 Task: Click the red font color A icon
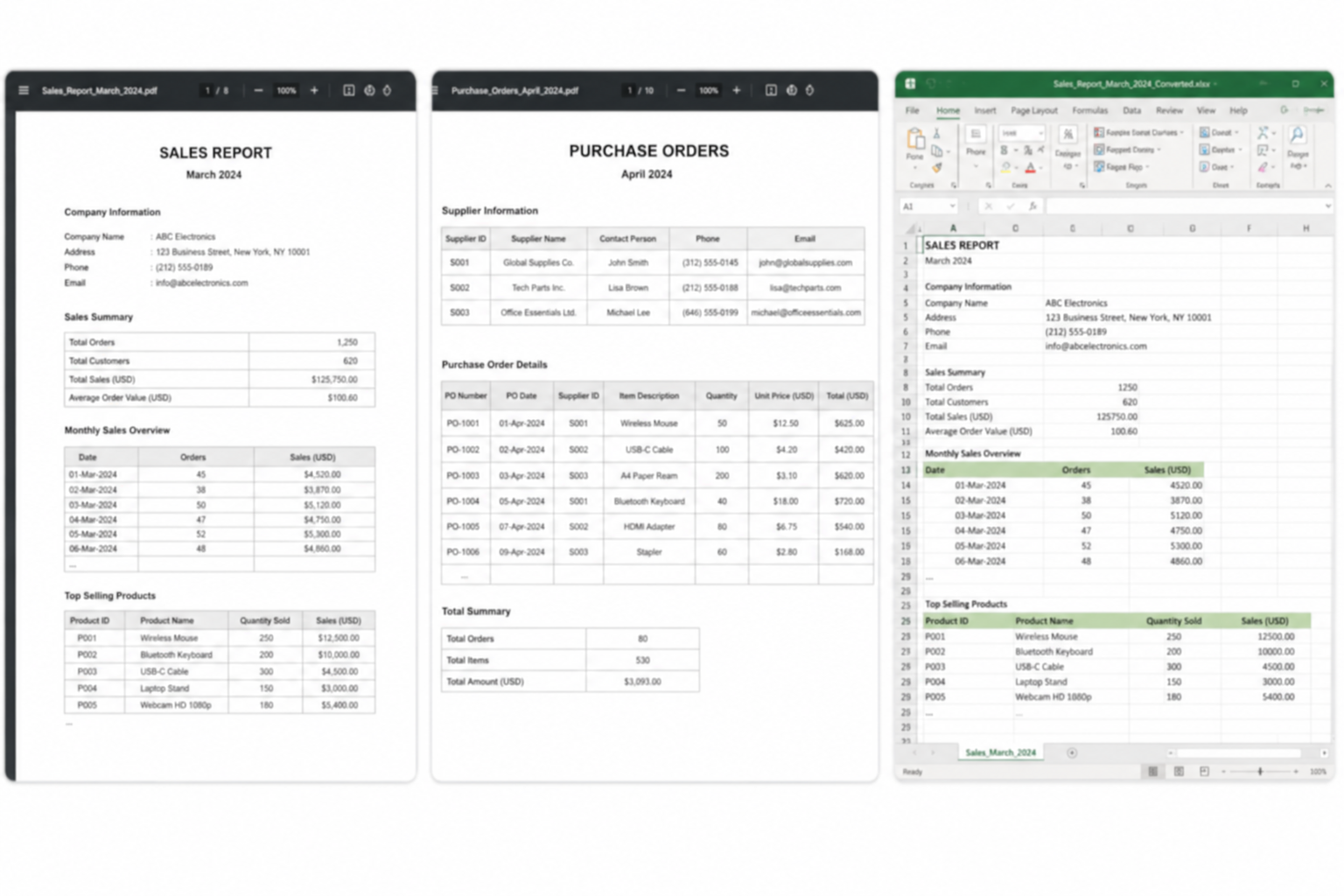(1030, 167)
